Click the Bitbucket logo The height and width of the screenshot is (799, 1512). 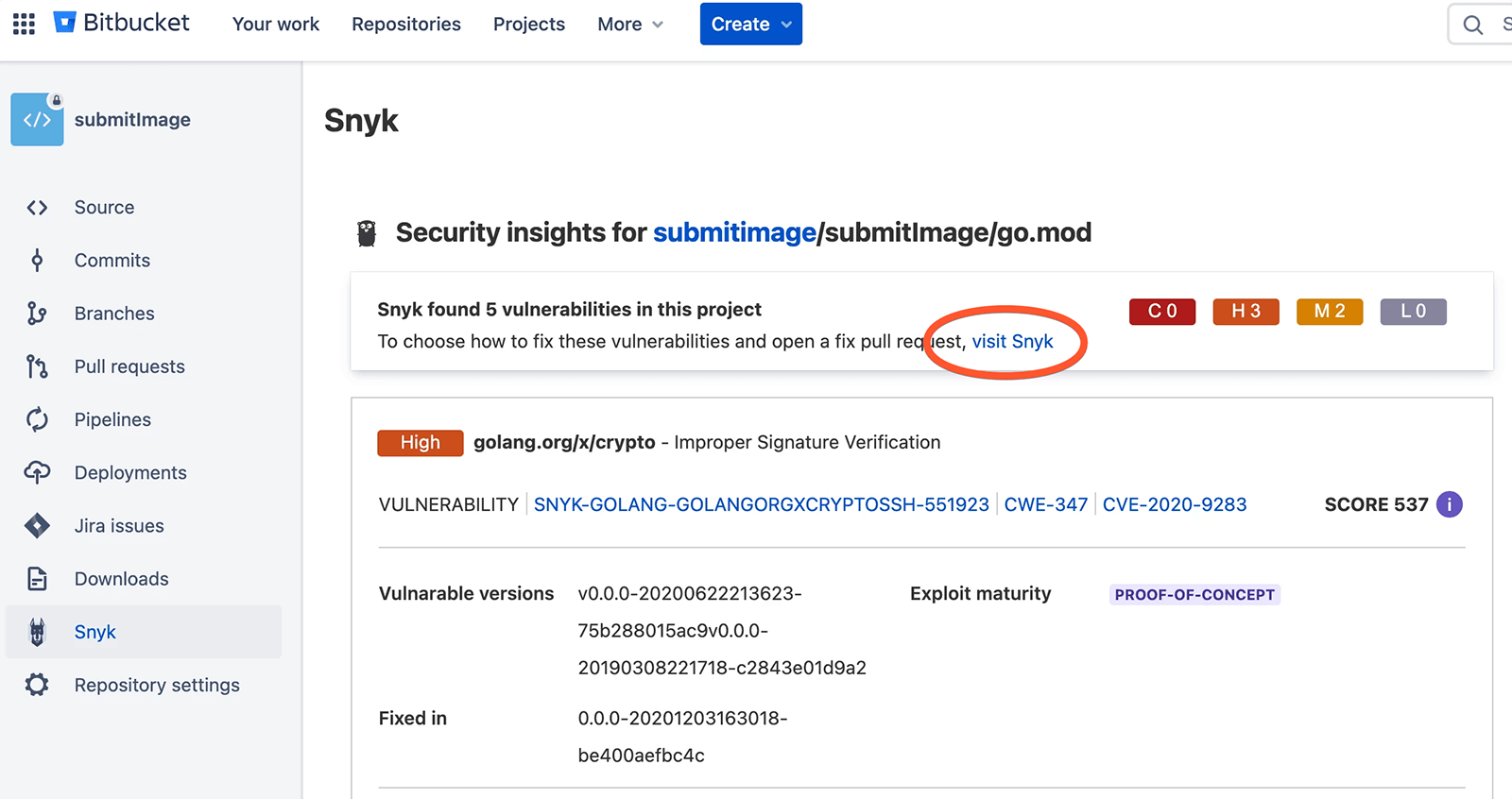coord(122,23)
